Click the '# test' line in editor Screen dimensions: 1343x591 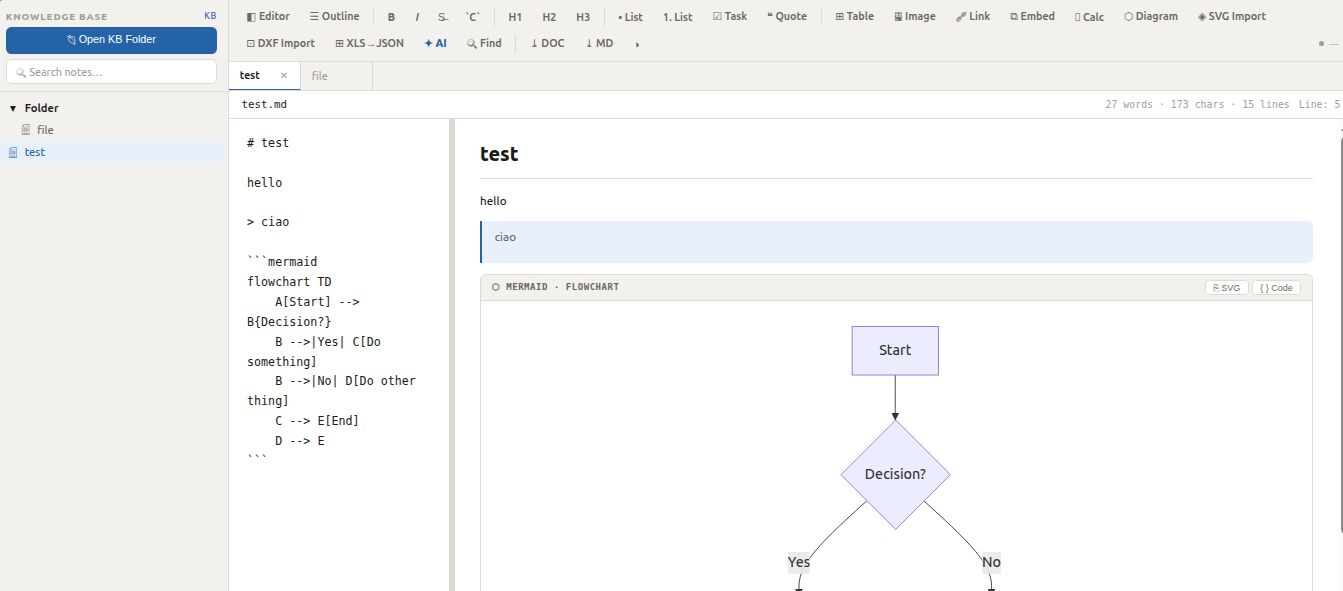tap(268, 143)
